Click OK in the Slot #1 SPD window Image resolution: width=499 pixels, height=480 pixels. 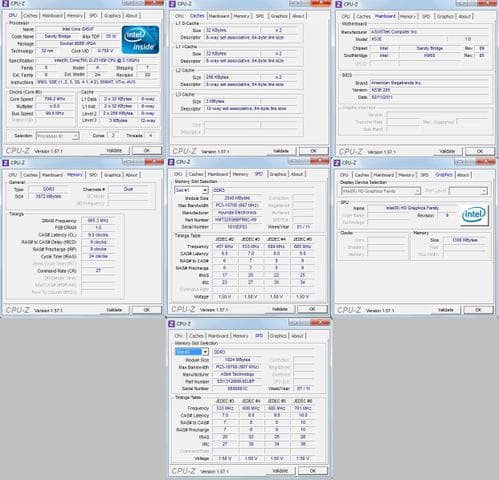tap(312, 309)
